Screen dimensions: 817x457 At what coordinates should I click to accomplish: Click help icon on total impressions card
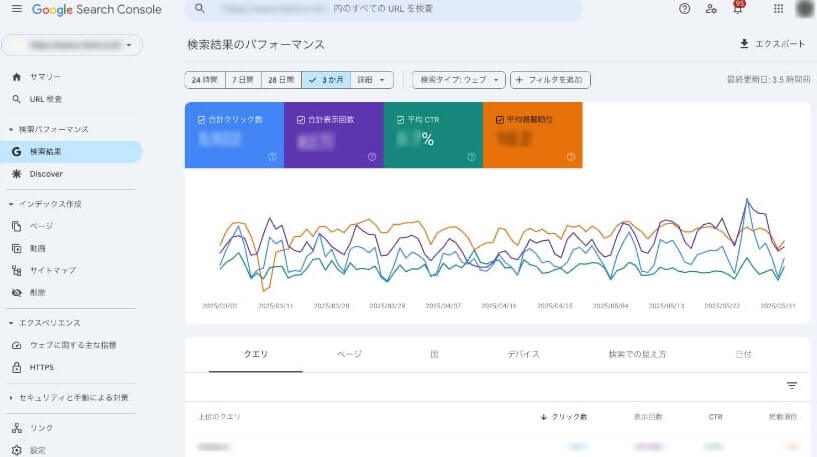[372, 157]
